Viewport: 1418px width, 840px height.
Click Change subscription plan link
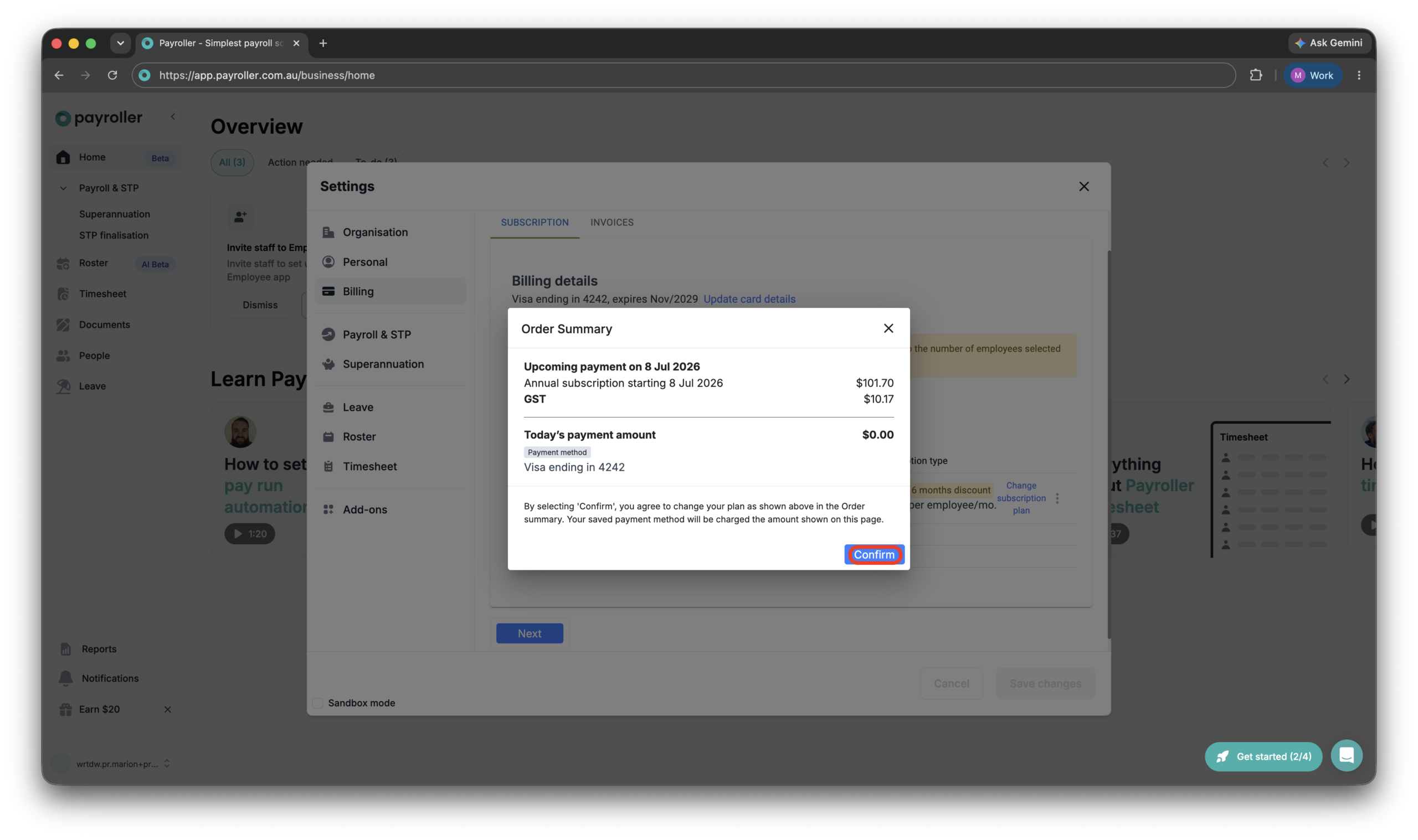click(1021, 498)
